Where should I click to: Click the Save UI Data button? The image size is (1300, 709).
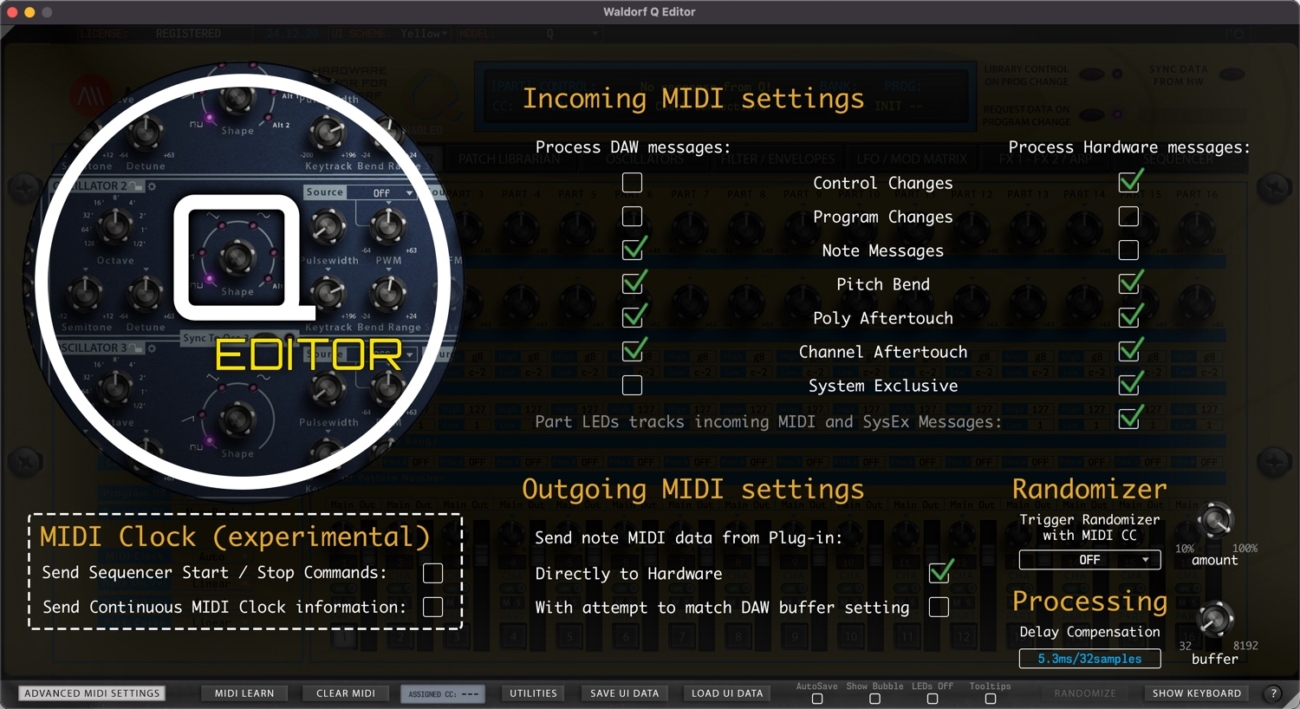point(624,693)
